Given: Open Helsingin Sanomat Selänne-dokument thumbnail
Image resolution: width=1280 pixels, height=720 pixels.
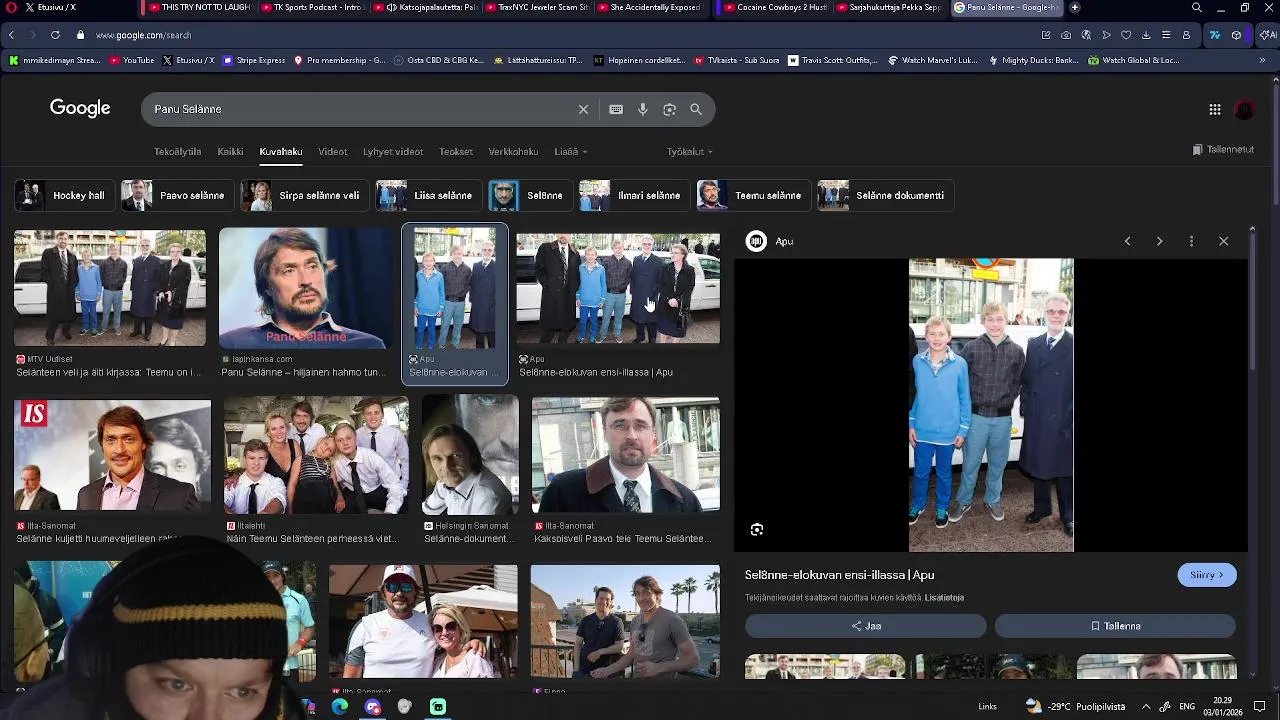Looking at the screenshot, I should click(470, 455).
